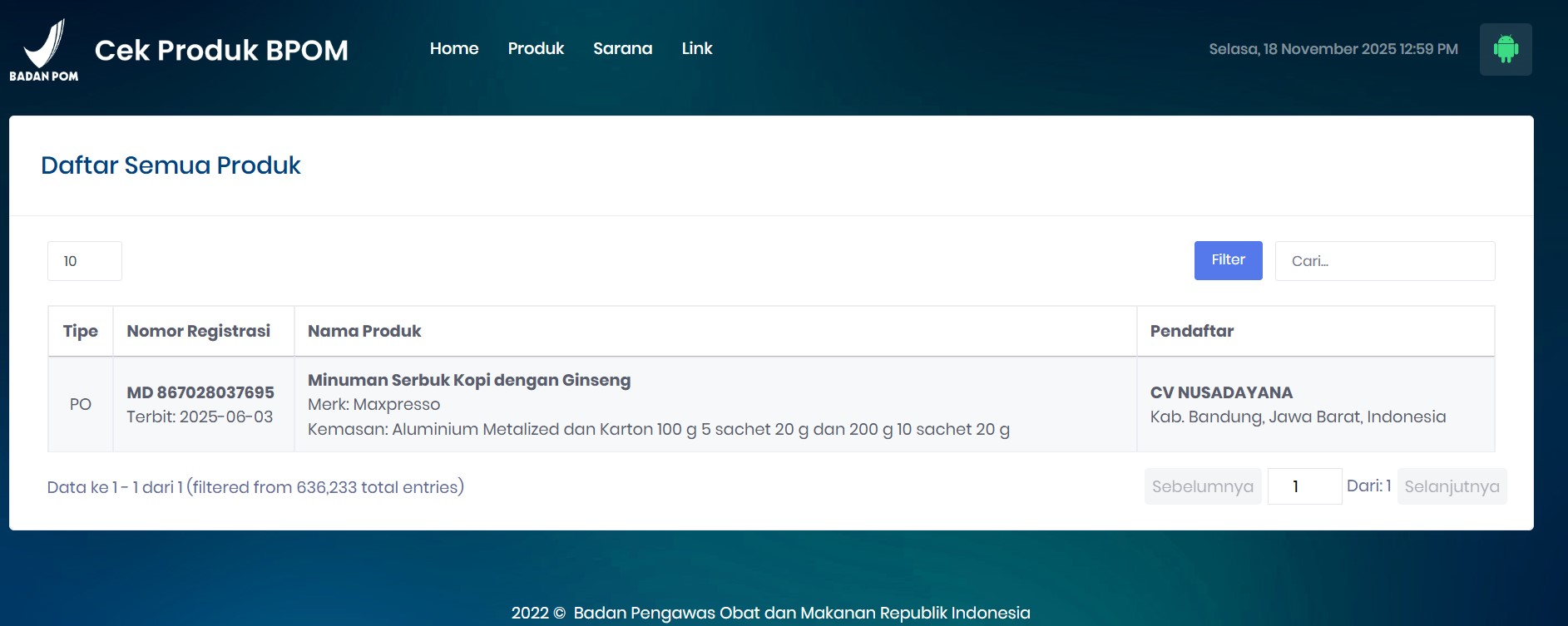
Task: Open registration number MD 867028037695
Action: click(200, 392)
